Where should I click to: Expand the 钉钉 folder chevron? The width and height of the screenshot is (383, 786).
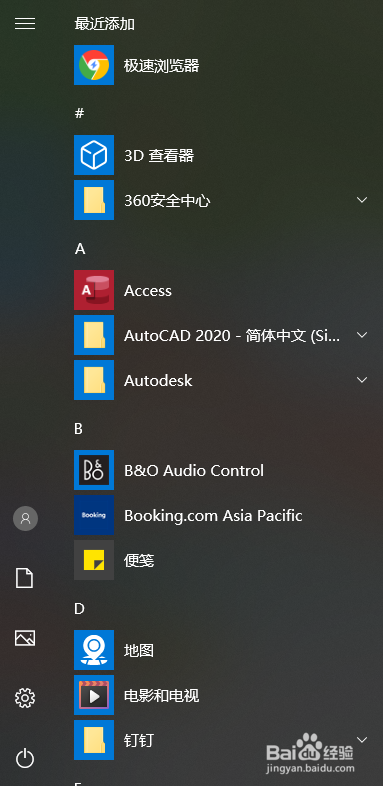tap(362, 740)
